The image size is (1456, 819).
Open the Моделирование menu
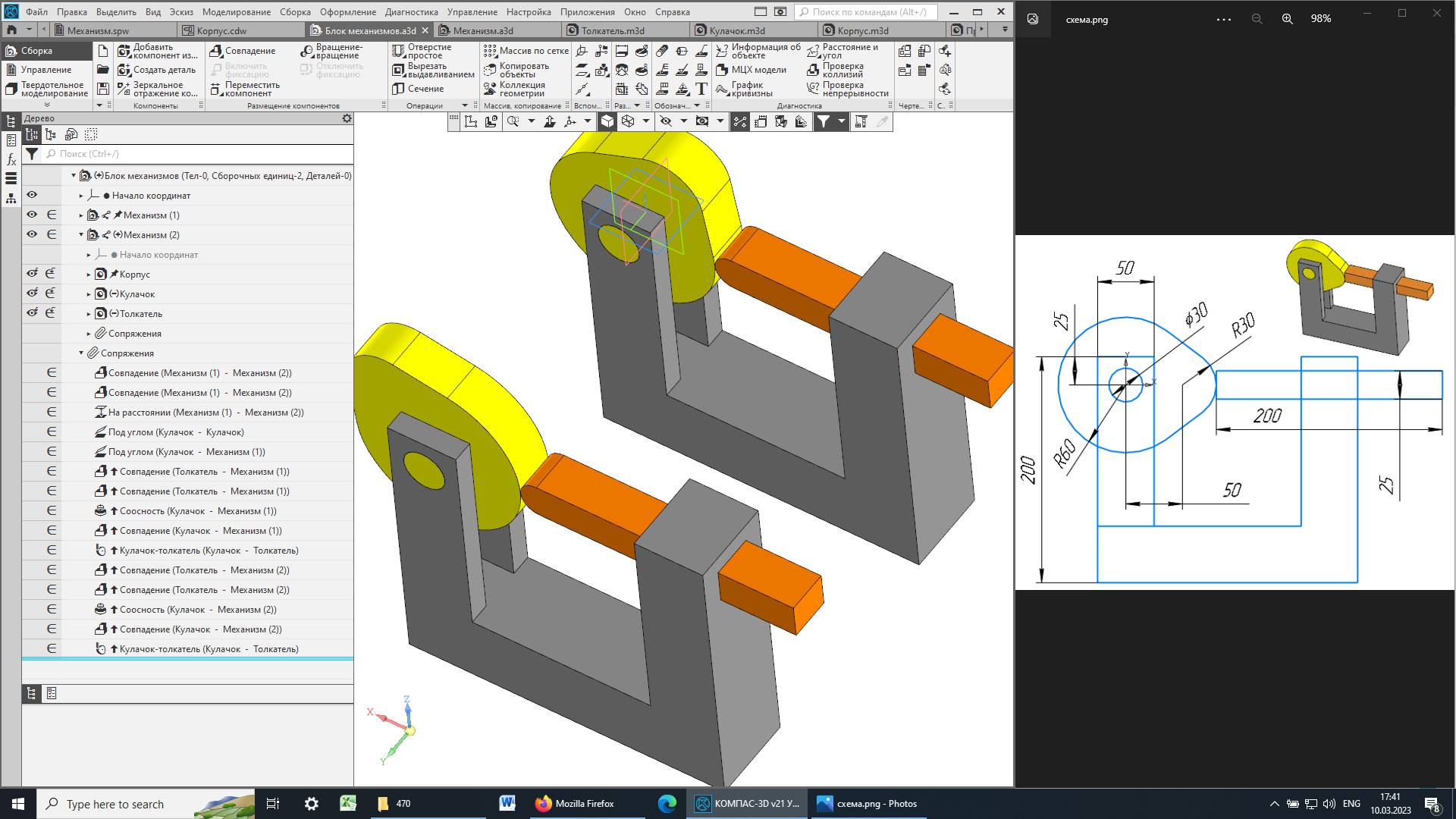click(236, 12)
